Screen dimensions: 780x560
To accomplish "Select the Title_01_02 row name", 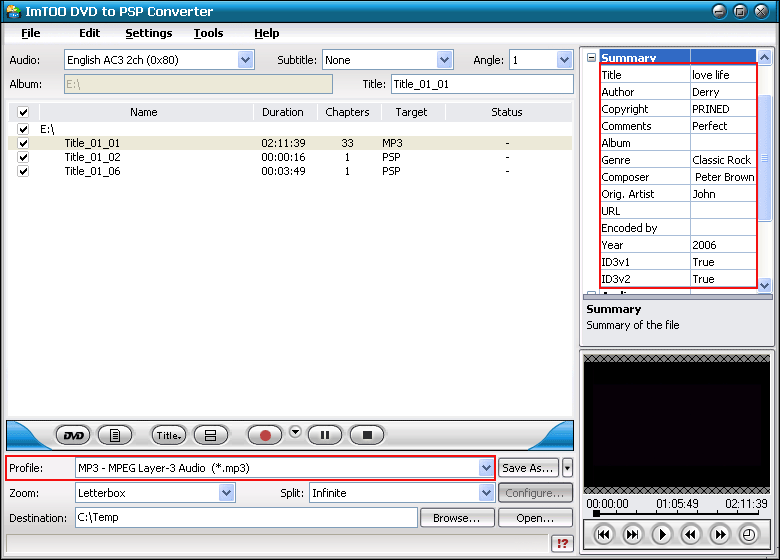I will click(x=93, y=157).
